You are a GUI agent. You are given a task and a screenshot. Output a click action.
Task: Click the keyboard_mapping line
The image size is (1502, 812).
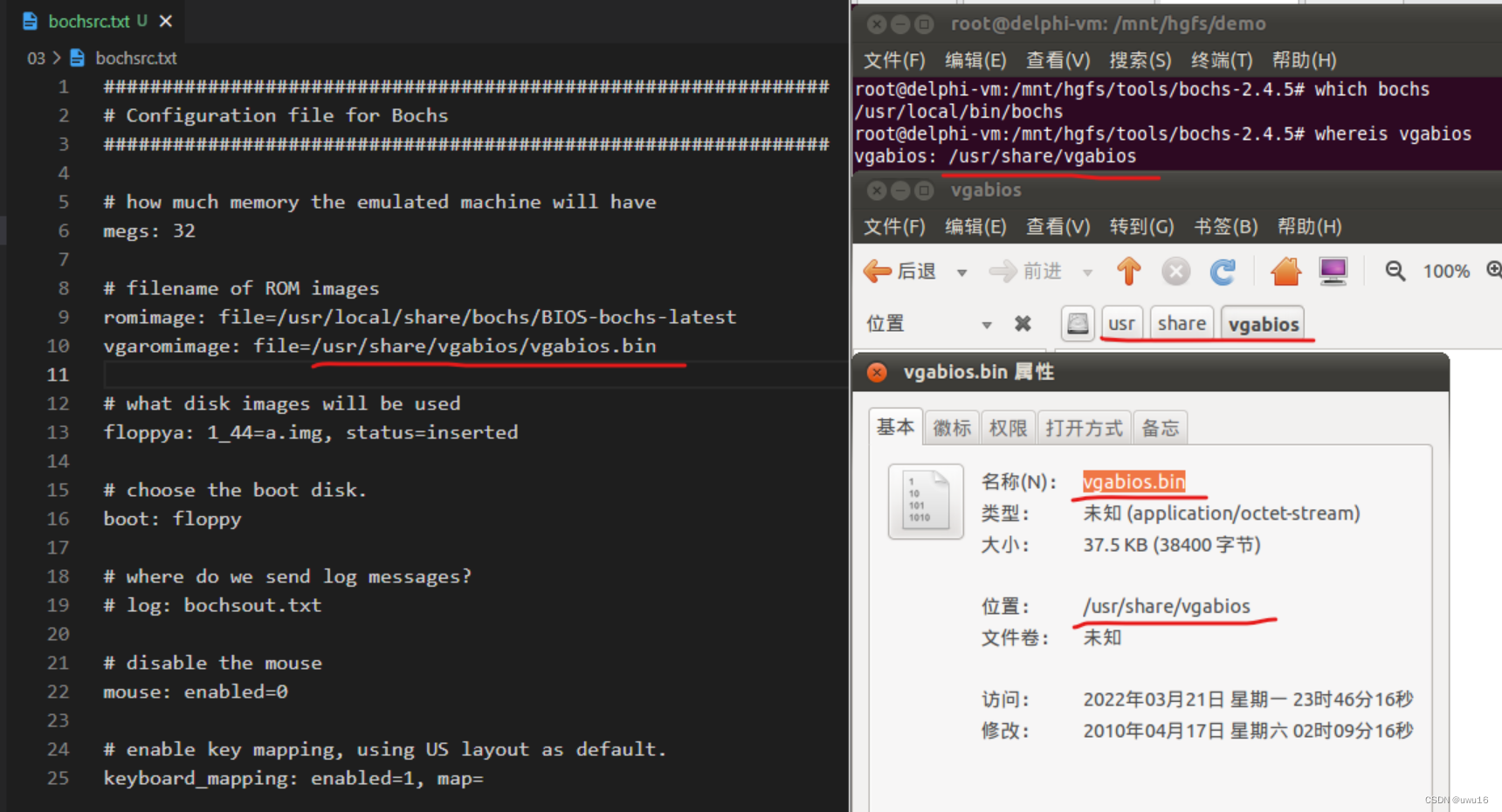[x=293, y=778]
